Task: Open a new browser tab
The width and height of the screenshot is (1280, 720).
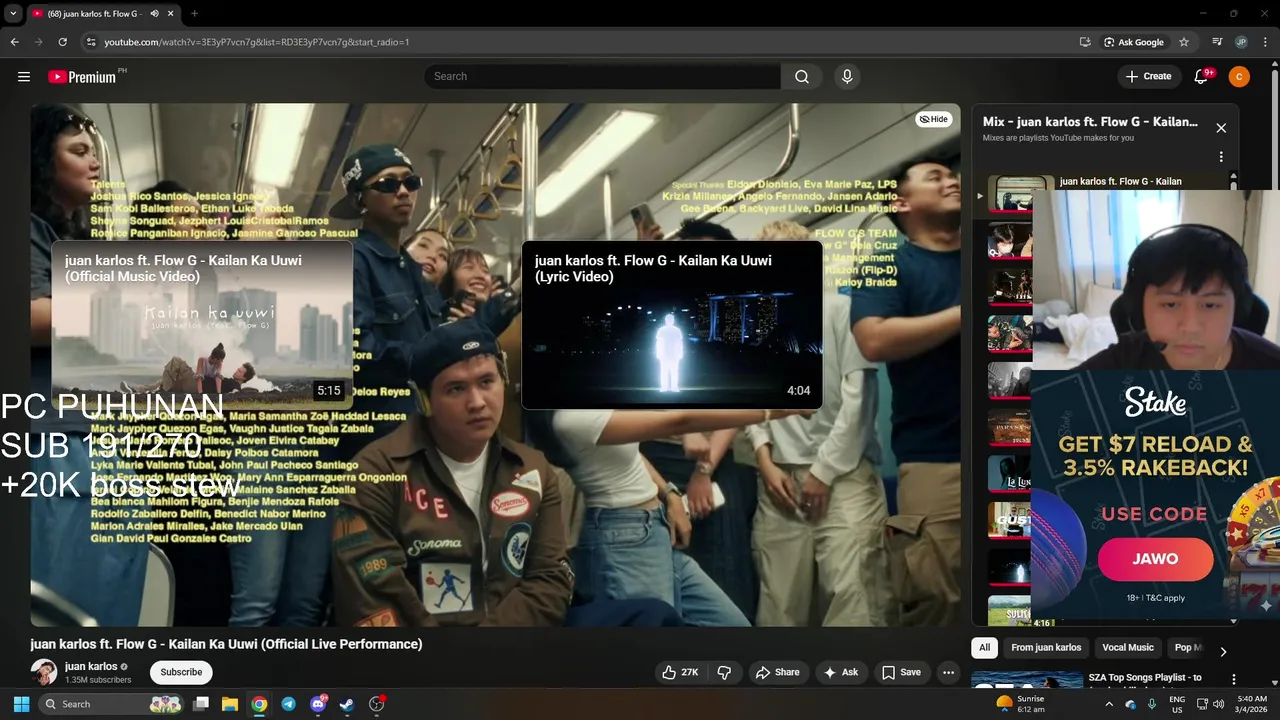Action: pyautogui.click(x=194, y=13)
